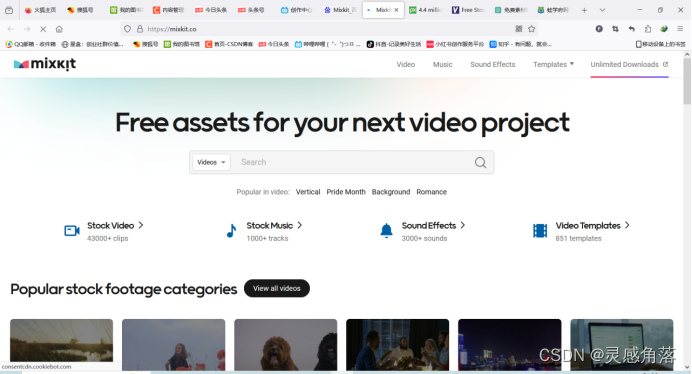Image resolution: width=692 pixels, height=374 pixels.
Task: View site security padlock info
Action: (x=140, y=29)
